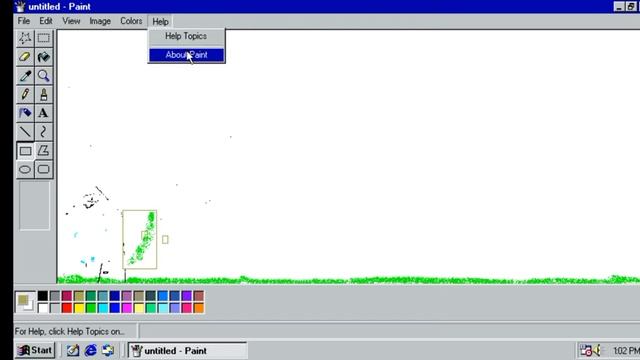Image resolution: width=640 pixels, height=360 pixels.
Task: Choose the bright red swatch
Action: [x=67, y=308]
